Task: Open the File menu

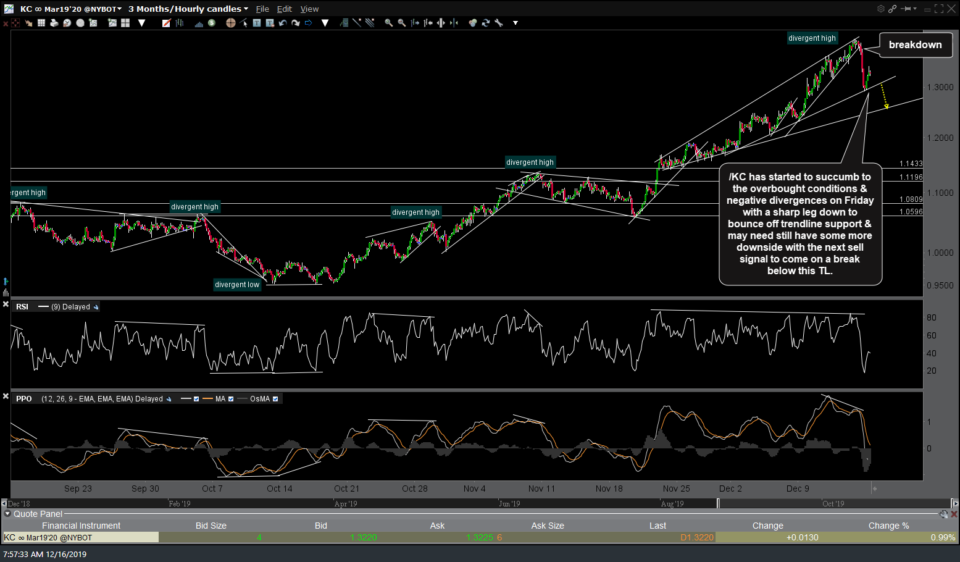Action: point(262,8)
